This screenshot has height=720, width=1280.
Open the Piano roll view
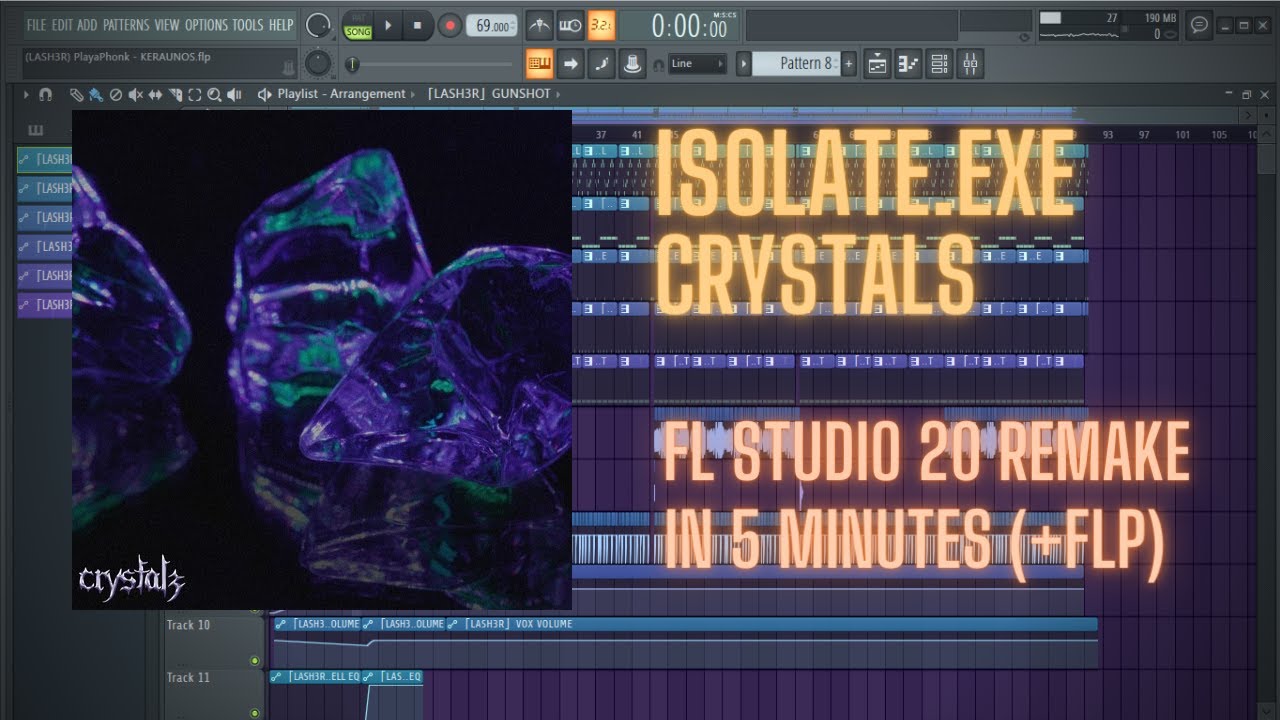(908, 64)
